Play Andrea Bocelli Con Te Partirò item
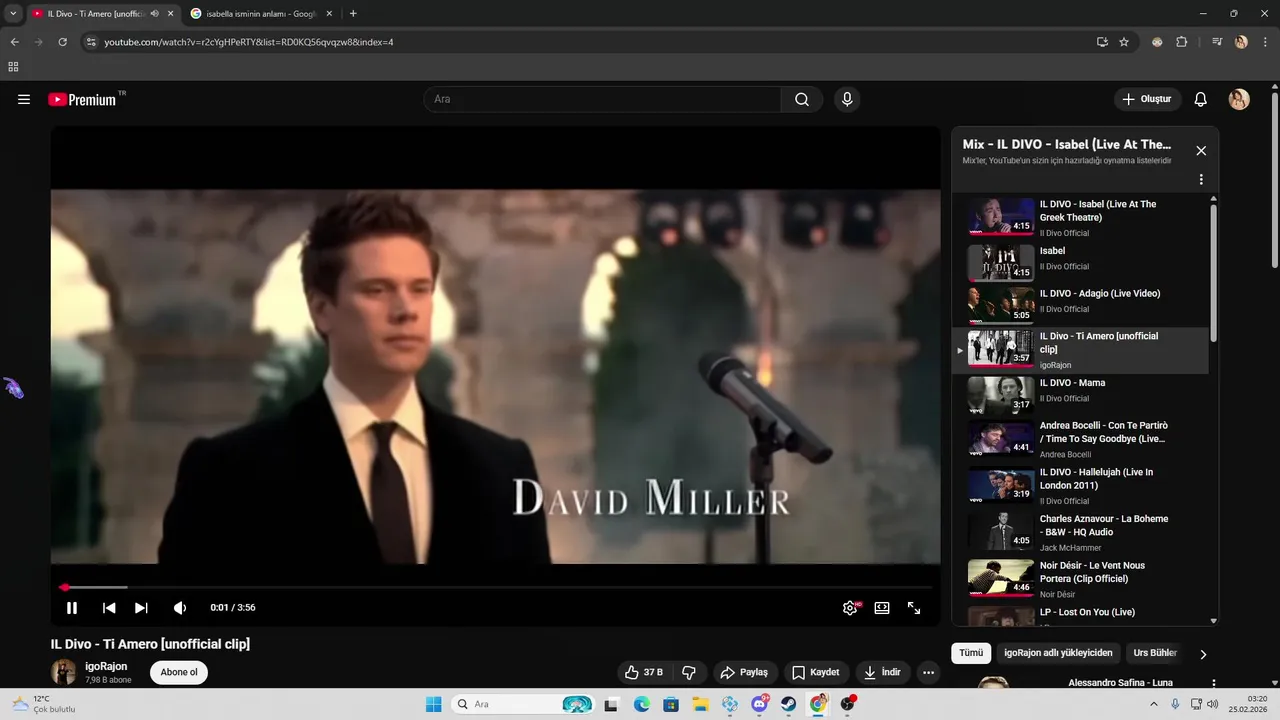This screenshot has width=1280, height=720. (x=1080, y=441)
